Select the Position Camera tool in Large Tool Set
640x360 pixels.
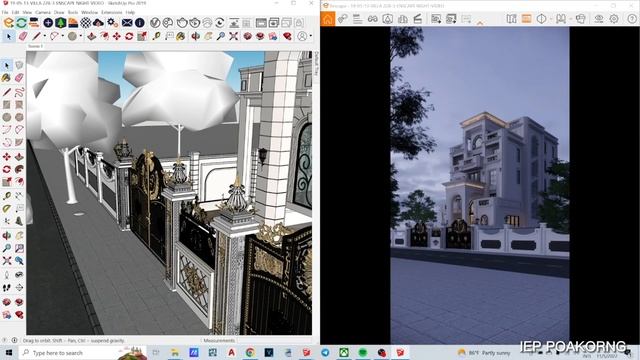click(7, 274)
